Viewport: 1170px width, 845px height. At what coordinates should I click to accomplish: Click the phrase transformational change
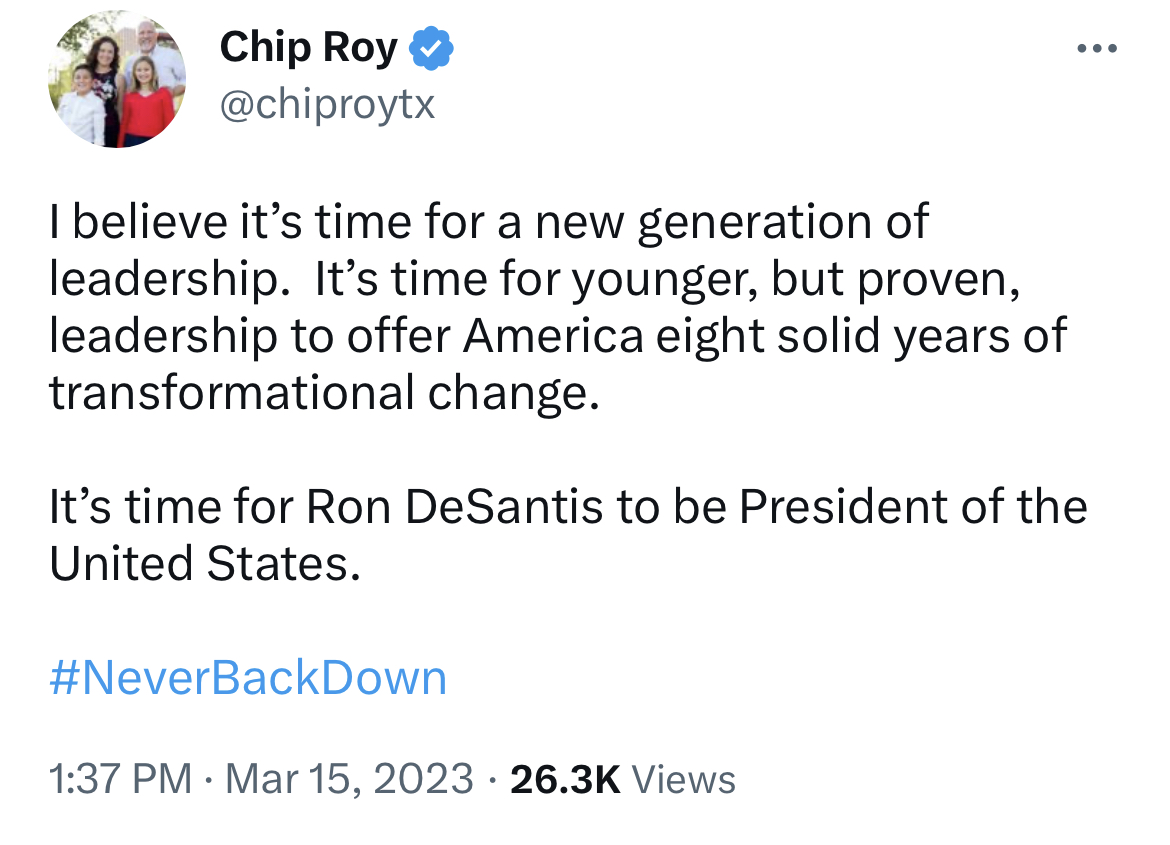coord(325,393)
